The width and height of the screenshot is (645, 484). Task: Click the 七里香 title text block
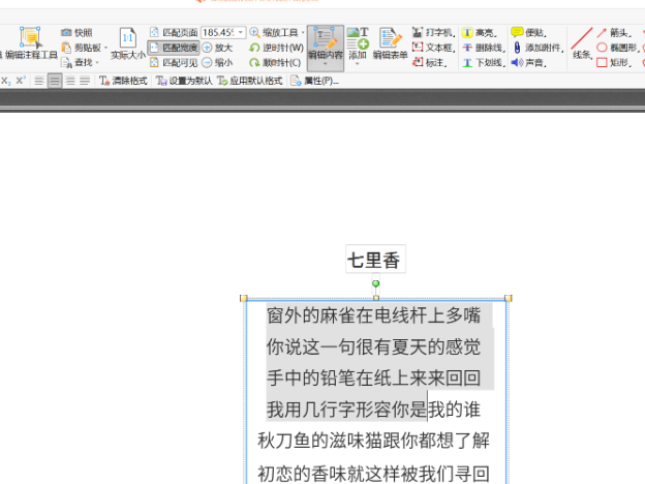(x=376, y=259)
